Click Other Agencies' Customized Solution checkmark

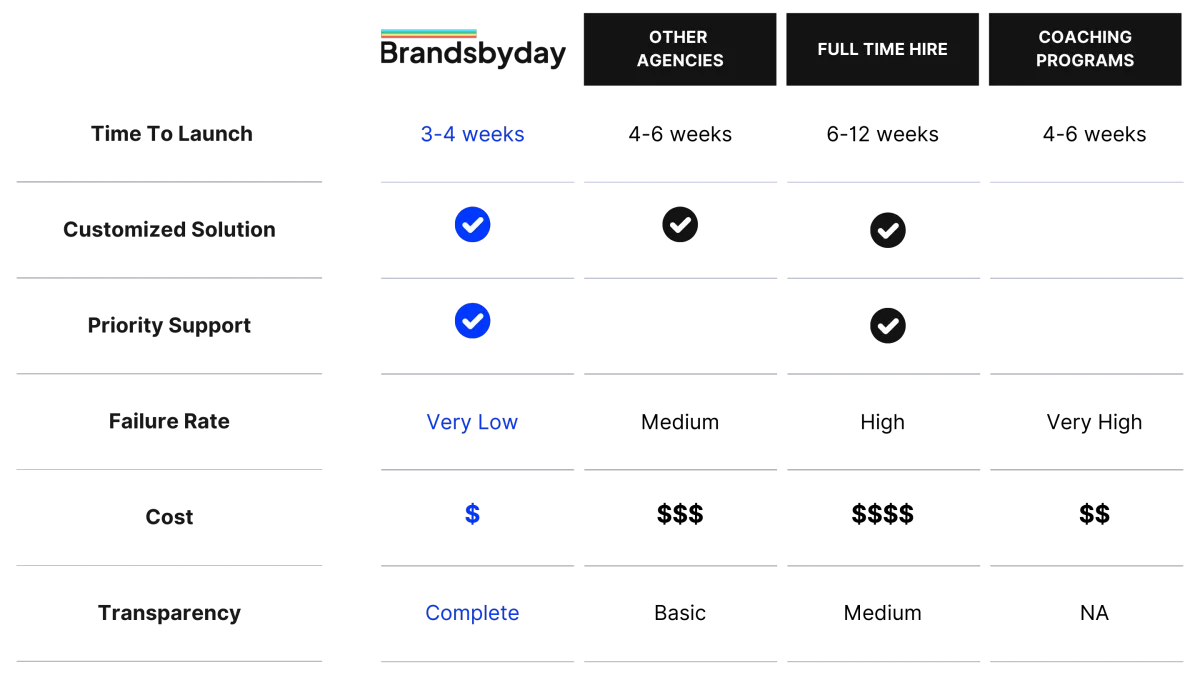(x=680, y=225)
